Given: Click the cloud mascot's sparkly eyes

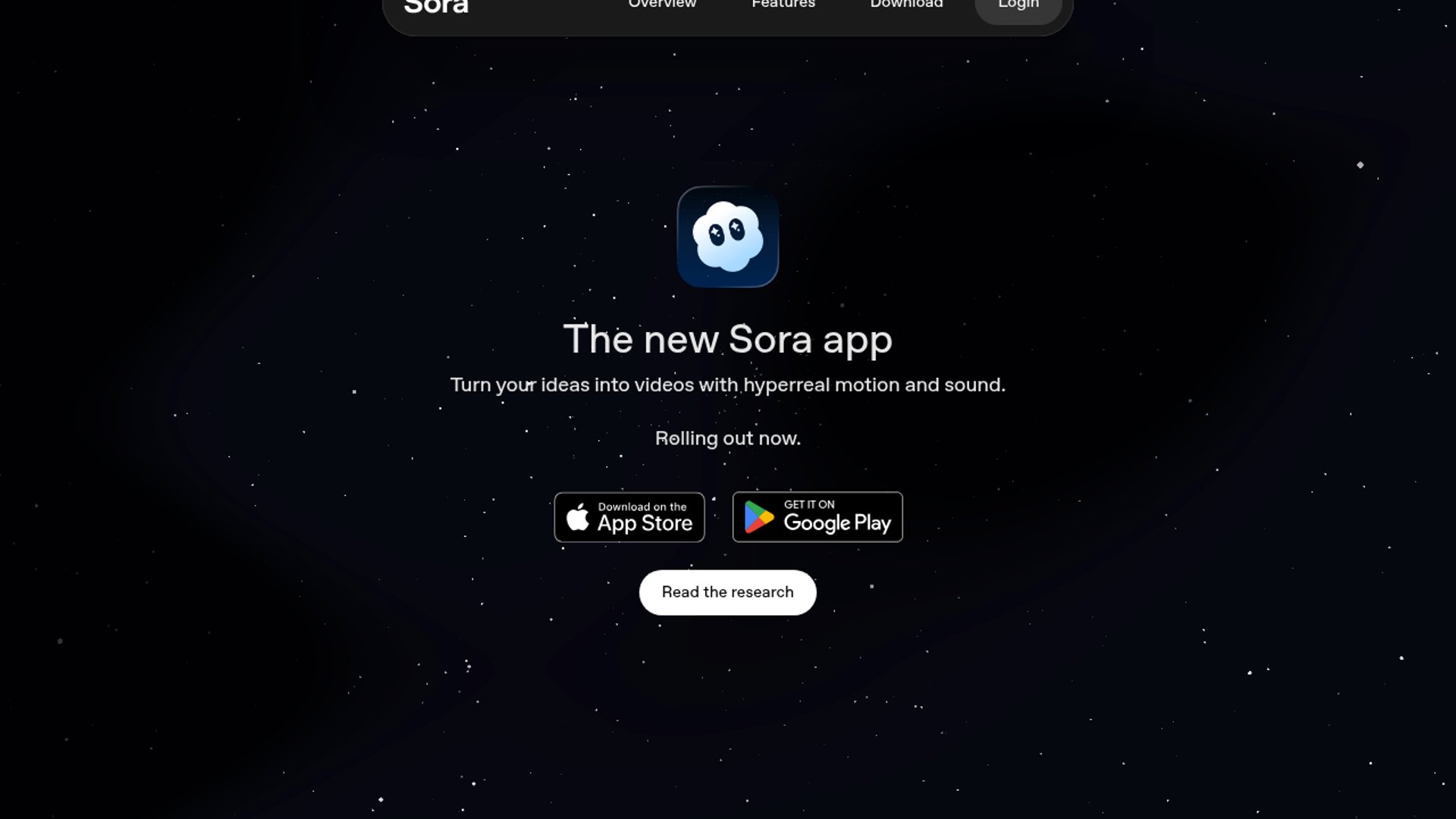Looking at the screenshot, I should (726, 231).
